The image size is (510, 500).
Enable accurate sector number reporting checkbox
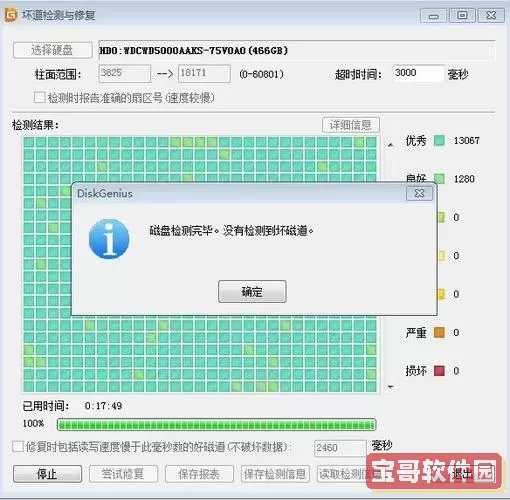(x=39, y=98)
